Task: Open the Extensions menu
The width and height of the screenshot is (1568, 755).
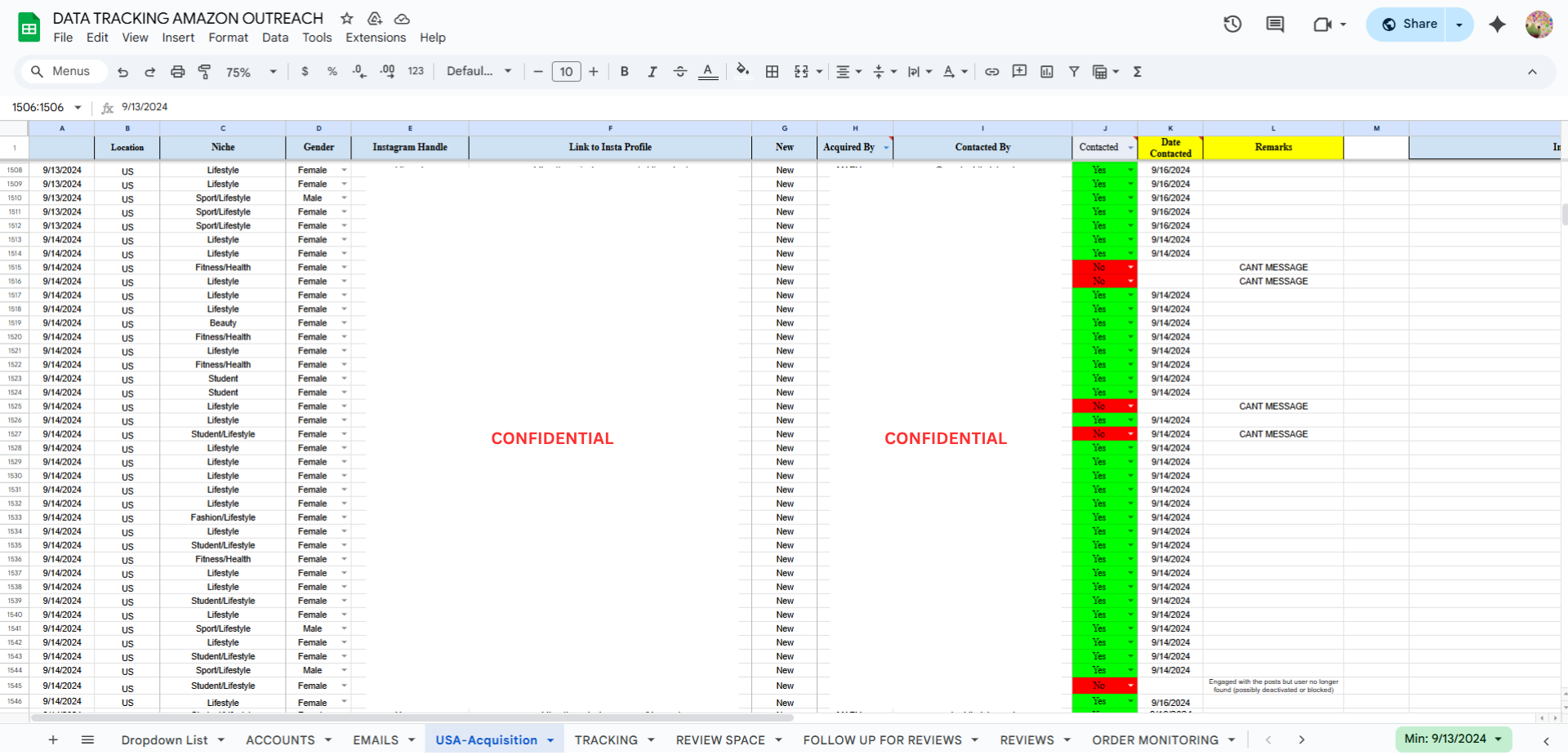Action: click(375, 38)
